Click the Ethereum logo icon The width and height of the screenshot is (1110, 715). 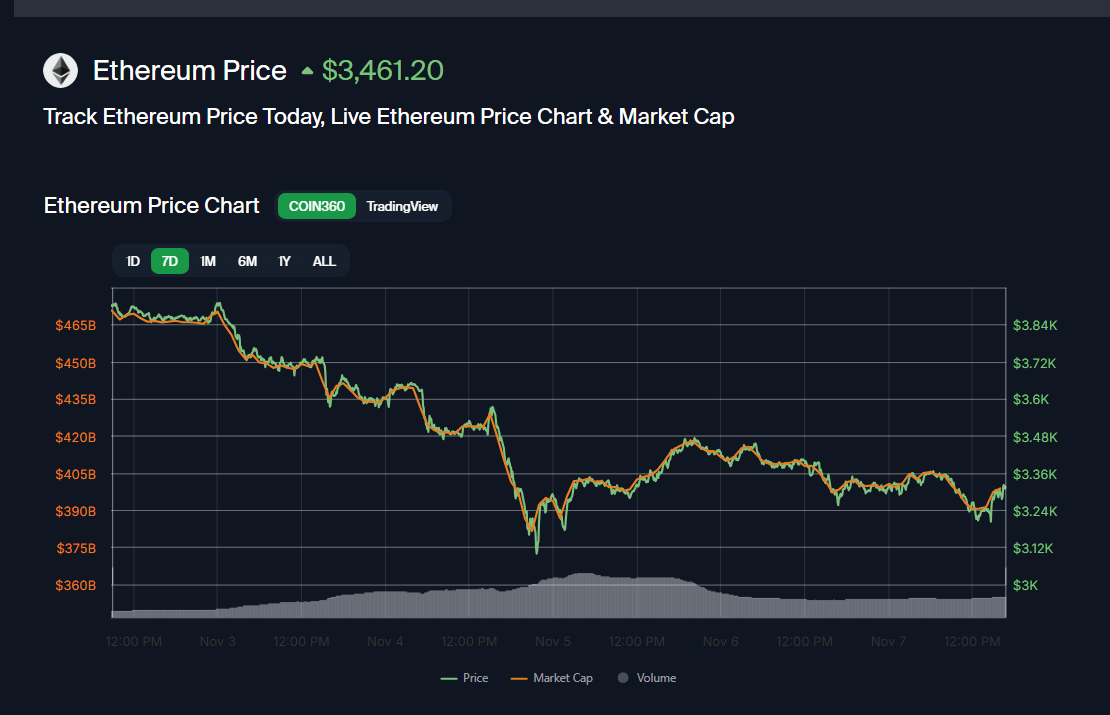click(x=61, y=71)
